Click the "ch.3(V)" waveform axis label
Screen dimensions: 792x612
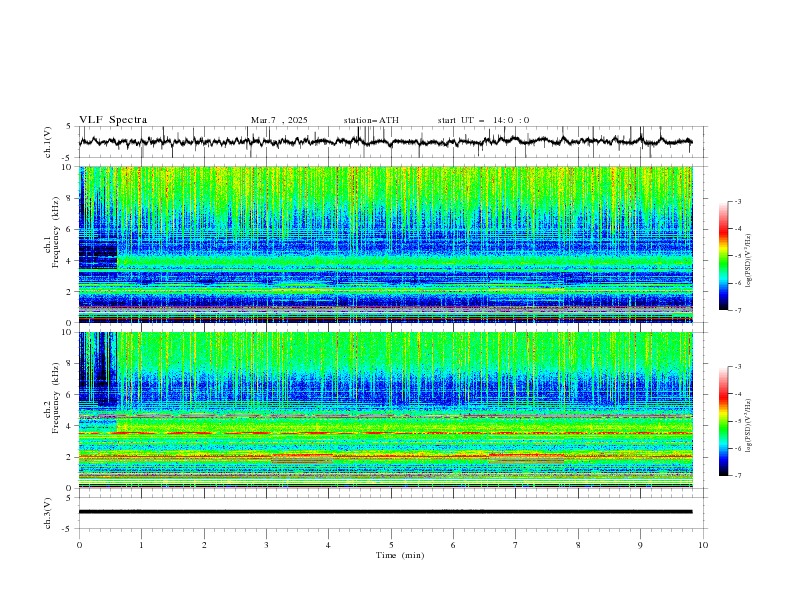(48, 513)
